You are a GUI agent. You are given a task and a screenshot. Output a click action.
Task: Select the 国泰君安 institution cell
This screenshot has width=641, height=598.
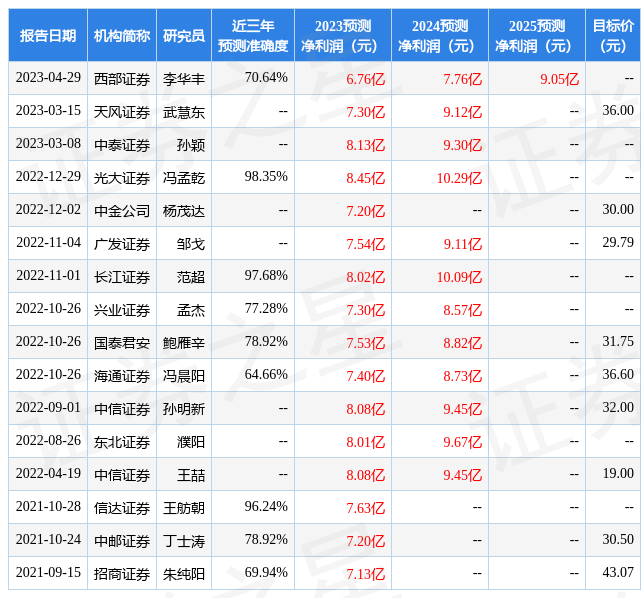(x=122, y=343)
